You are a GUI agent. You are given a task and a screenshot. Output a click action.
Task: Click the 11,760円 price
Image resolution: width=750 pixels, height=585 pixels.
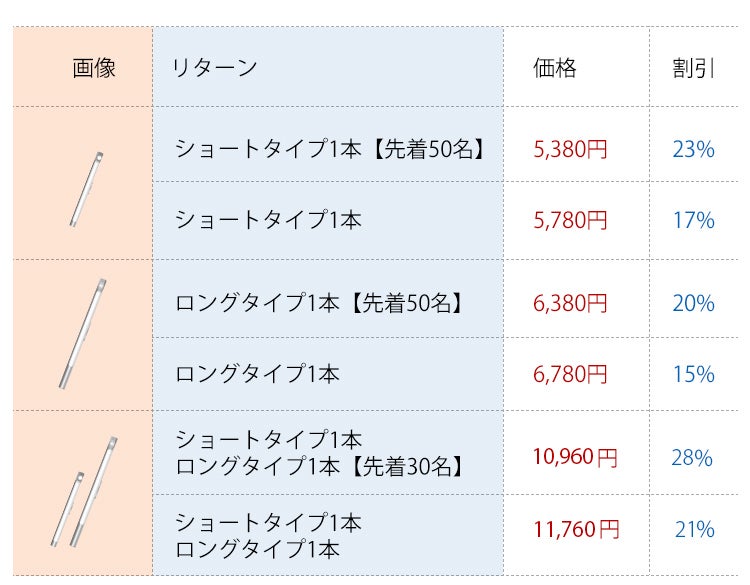coord(575,529)
